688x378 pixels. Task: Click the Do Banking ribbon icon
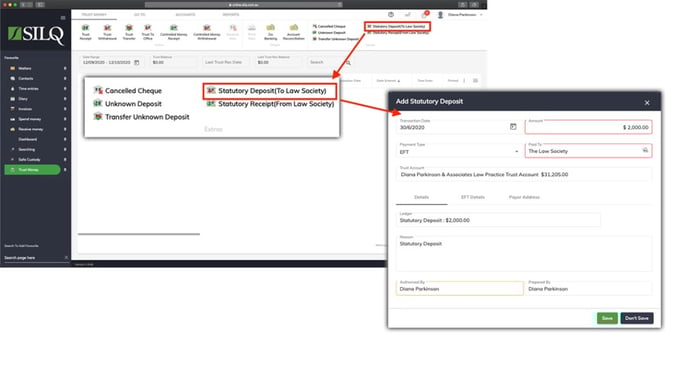[270, 32]
